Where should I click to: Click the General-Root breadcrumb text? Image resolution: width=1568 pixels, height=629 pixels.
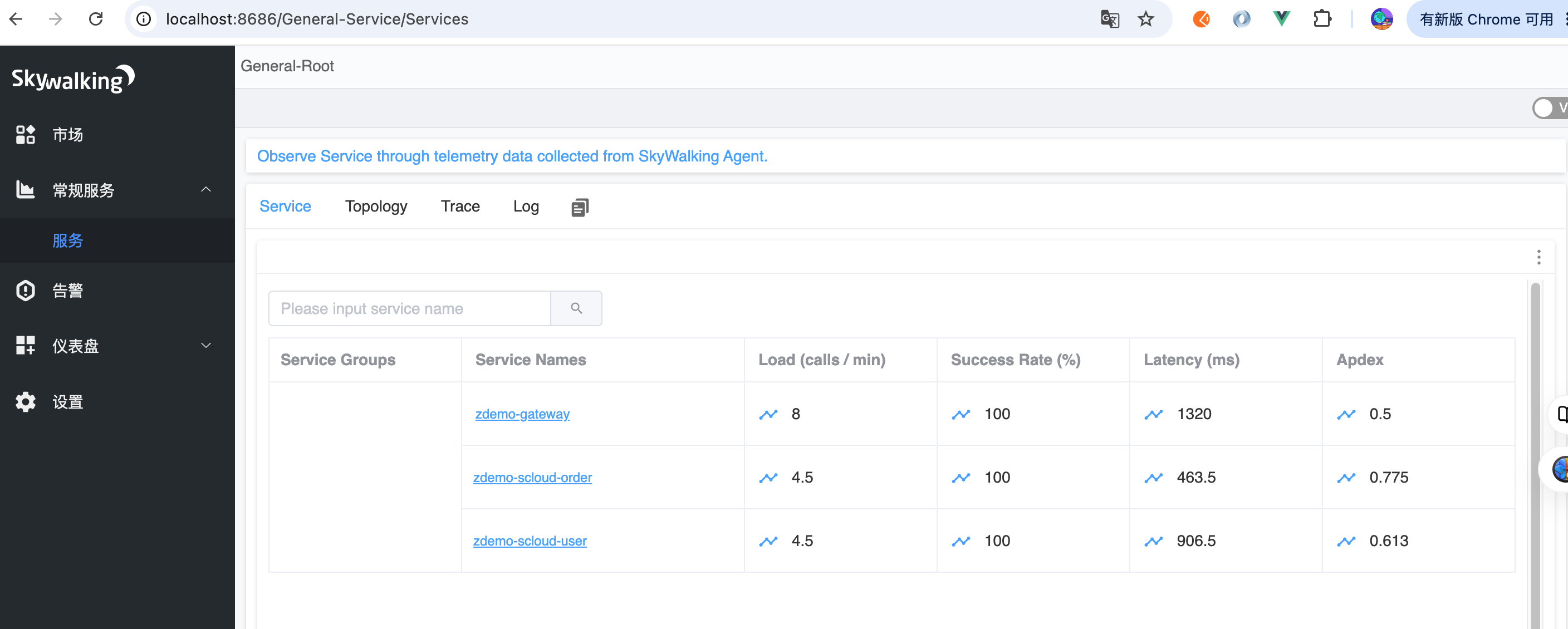[287, 66]
